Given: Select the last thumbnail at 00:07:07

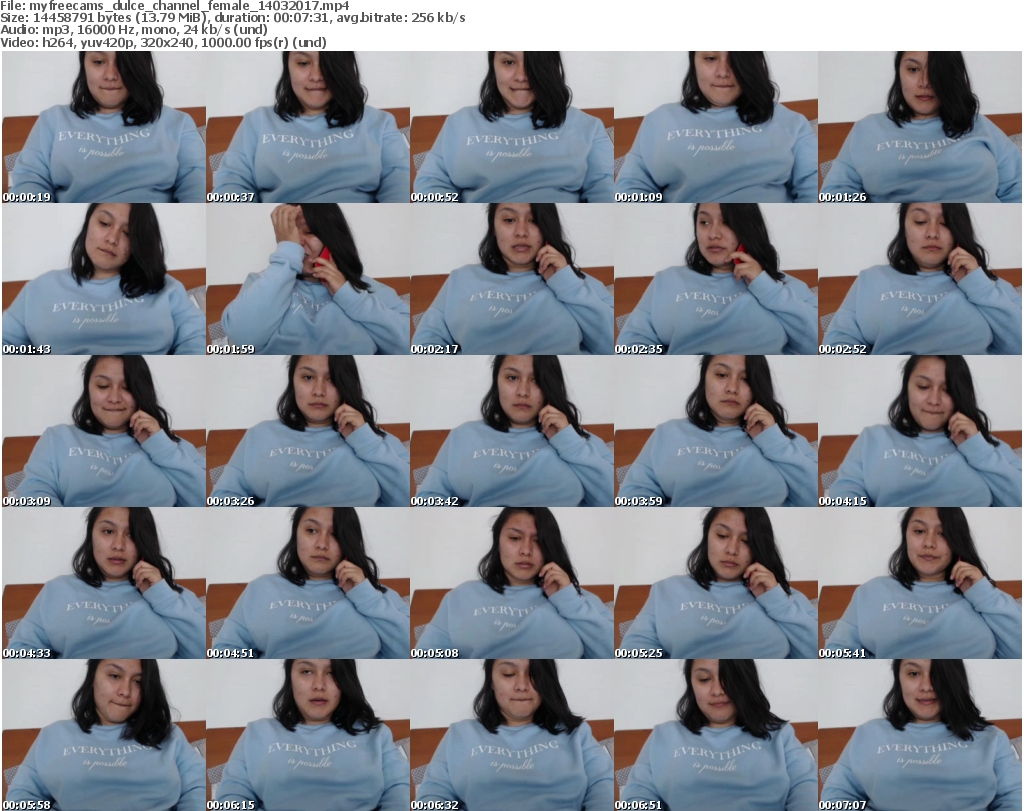Looking at the screenshot, I should pyautogui.click(x=919, y=735).
